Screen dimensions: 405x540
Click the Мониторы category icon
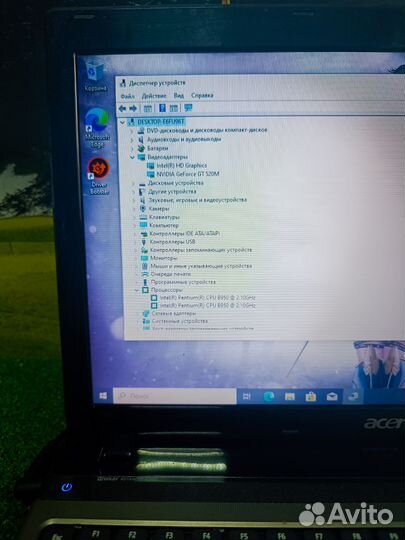(x=145, y=258)
